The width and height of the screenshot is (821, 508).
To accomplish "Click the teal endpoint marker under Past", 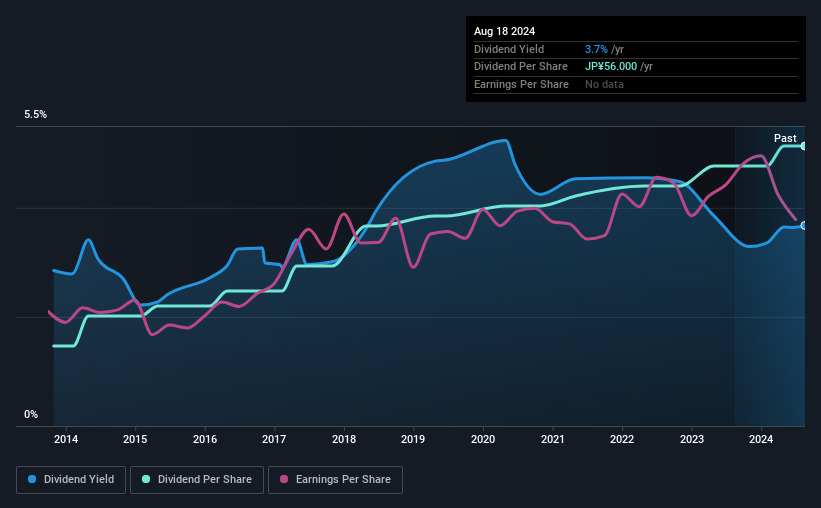I will (x=804, y=146).
